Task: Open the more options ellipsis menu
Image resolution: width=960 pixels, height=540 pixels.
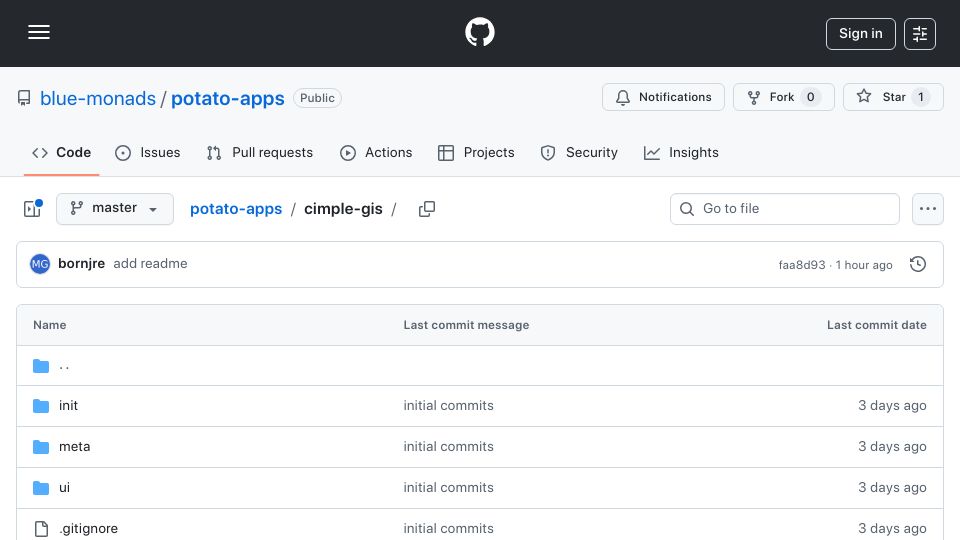Action: (x=928, y=209)
